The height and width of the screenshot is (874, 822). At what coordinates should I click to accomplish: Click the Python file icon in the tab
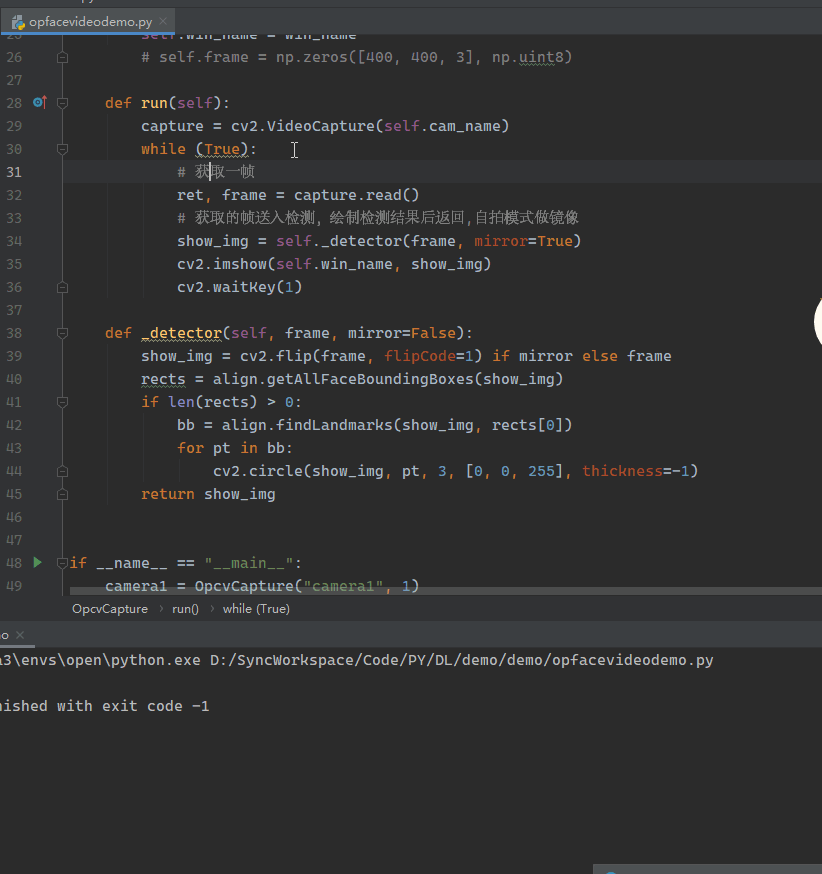[x=18, y=21]
